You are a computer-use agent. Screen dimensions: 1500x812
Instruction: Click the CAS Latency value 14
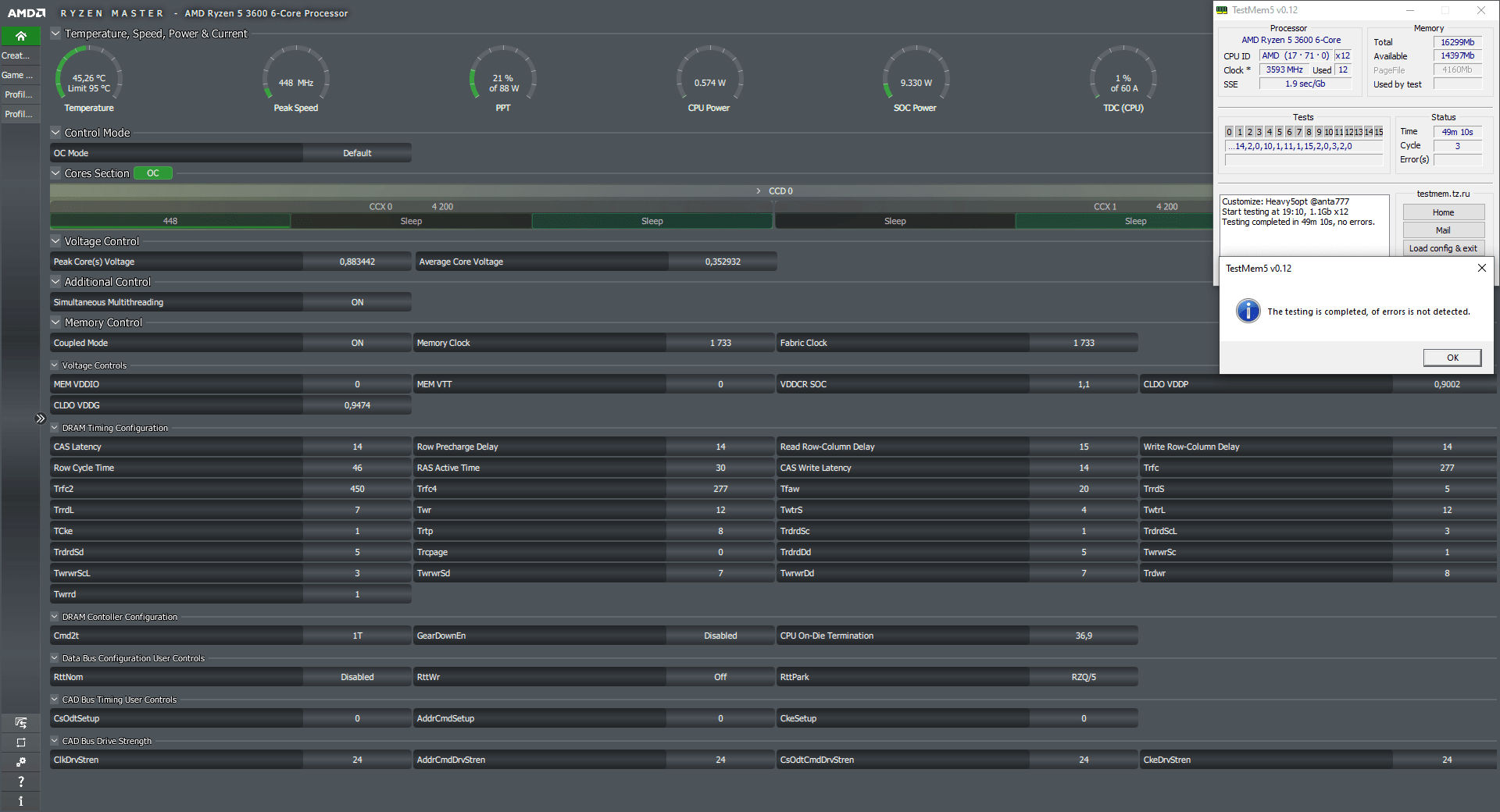(357, 447)
